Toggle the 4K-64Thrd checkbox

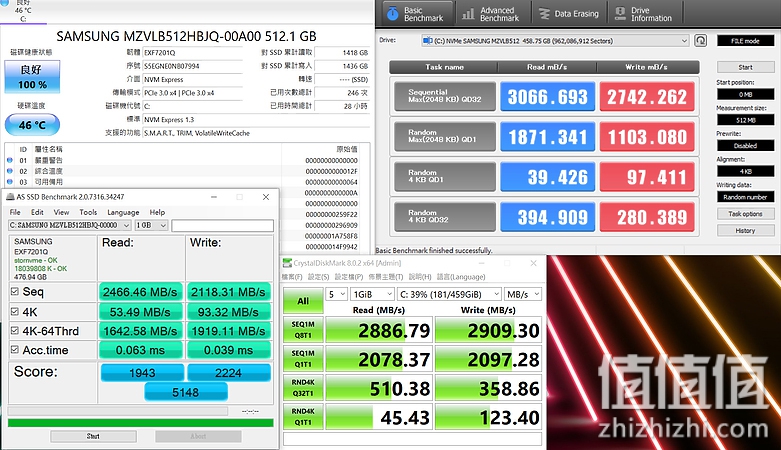pyautogui.click(x=15, y=331)
